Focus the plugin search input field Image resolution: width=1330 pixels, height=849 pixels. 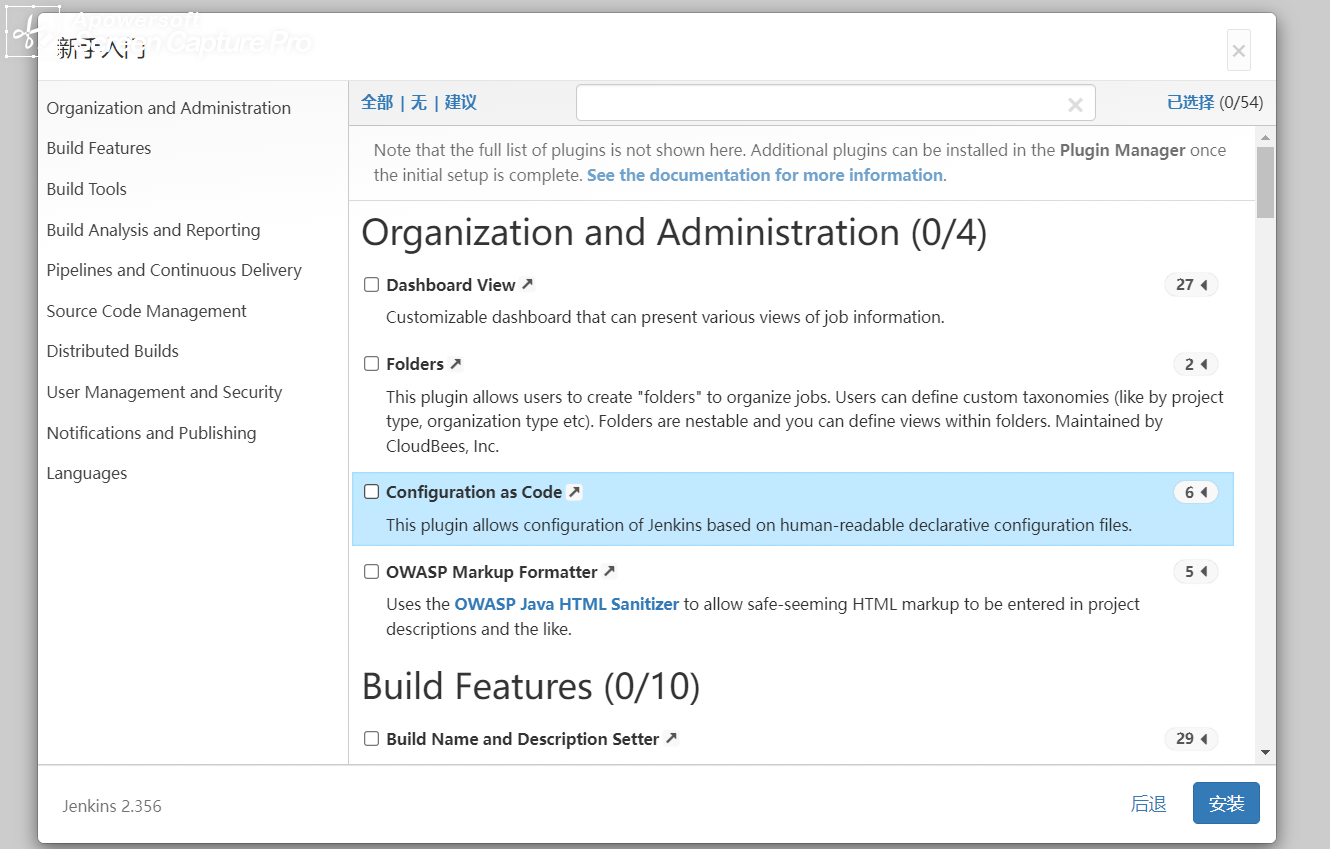(820, 103)
